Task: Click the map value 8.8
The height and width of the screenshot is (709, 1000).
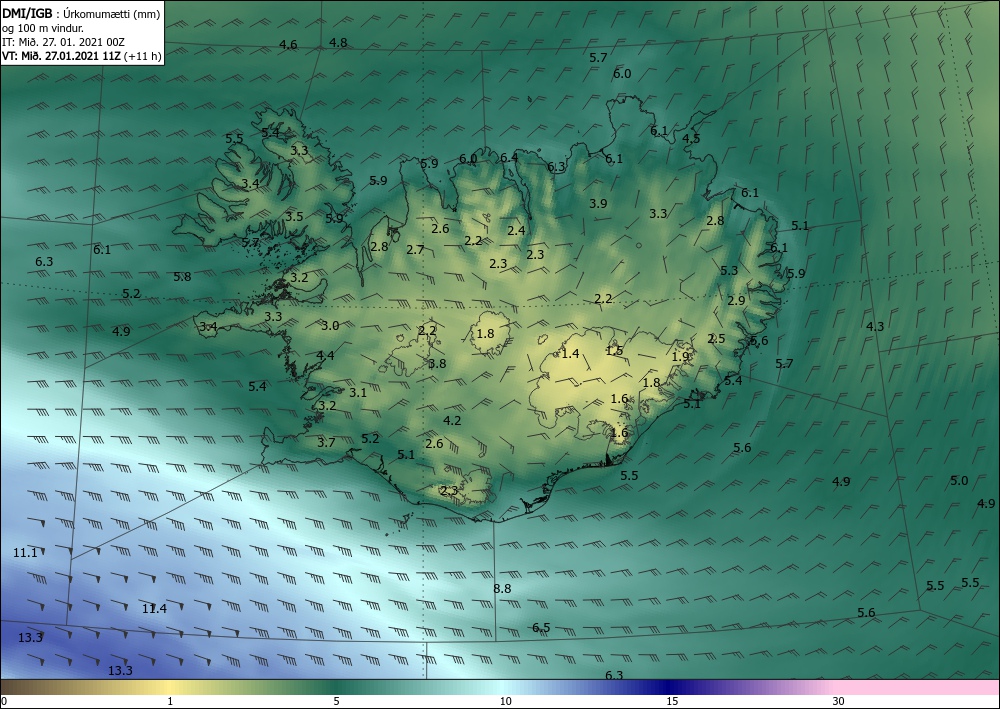Action: (503, 588)
